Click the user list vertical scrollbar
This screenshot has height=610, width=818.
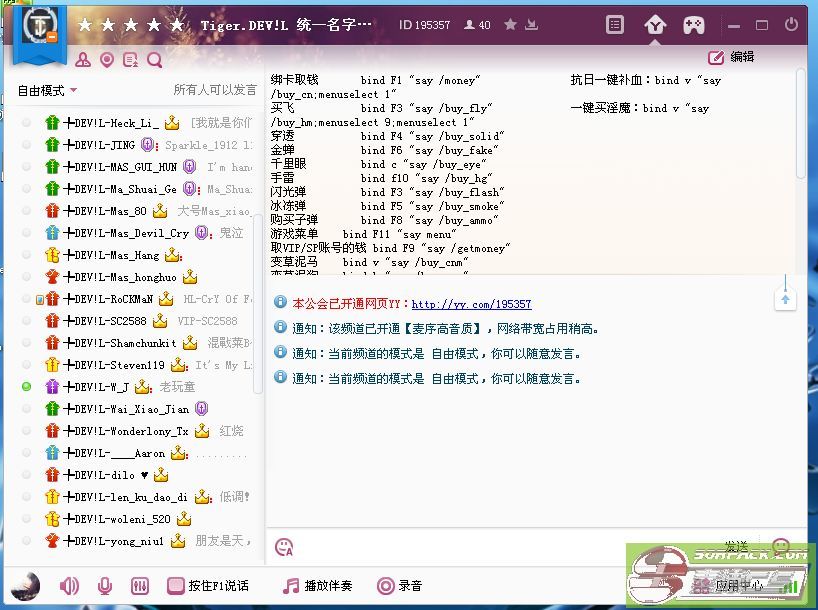257,303
